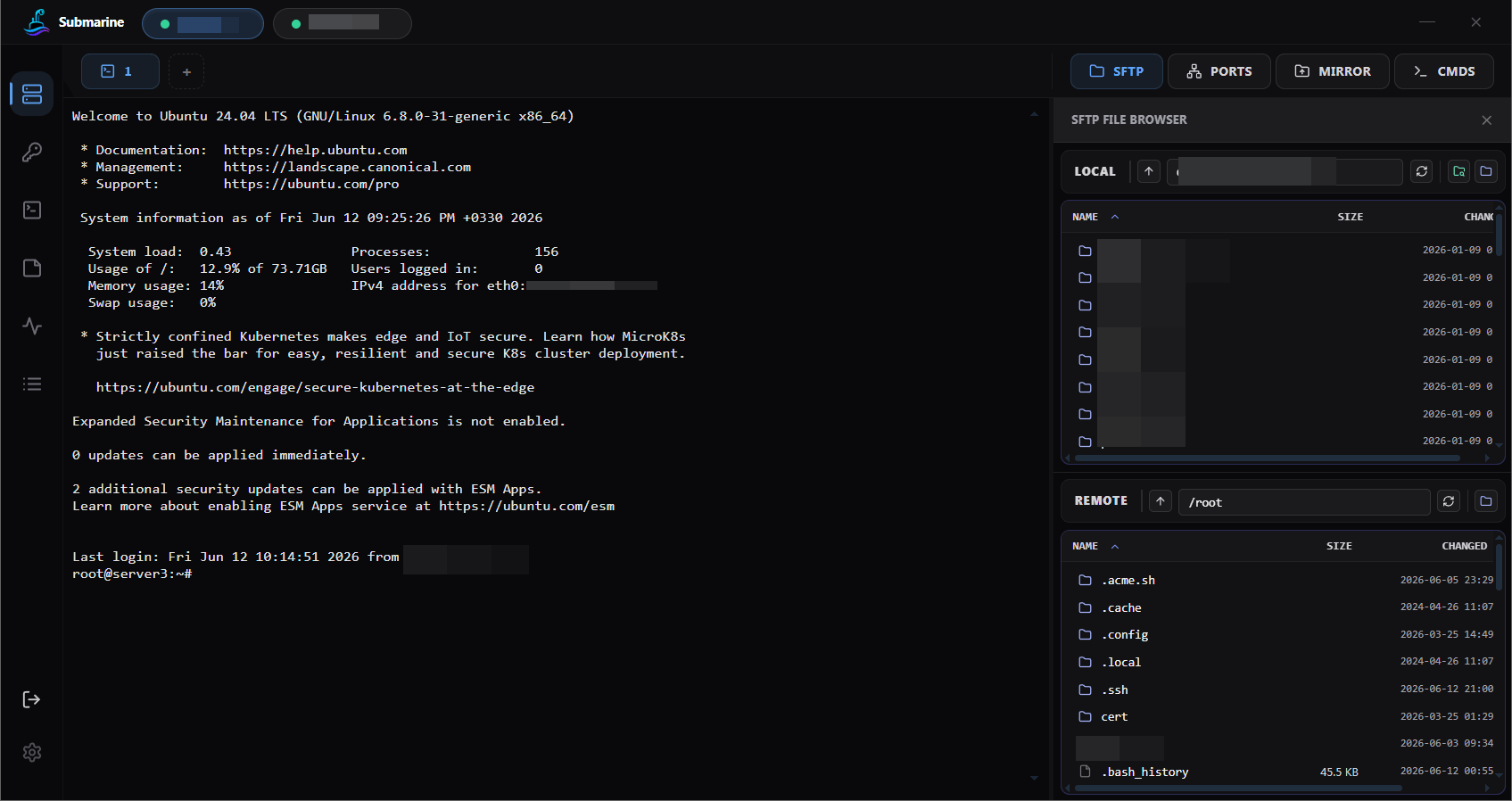Viewport: 1512px width, 801px height.
Task: Open the MIRROR tab
Action: [x=1333, y=71]
